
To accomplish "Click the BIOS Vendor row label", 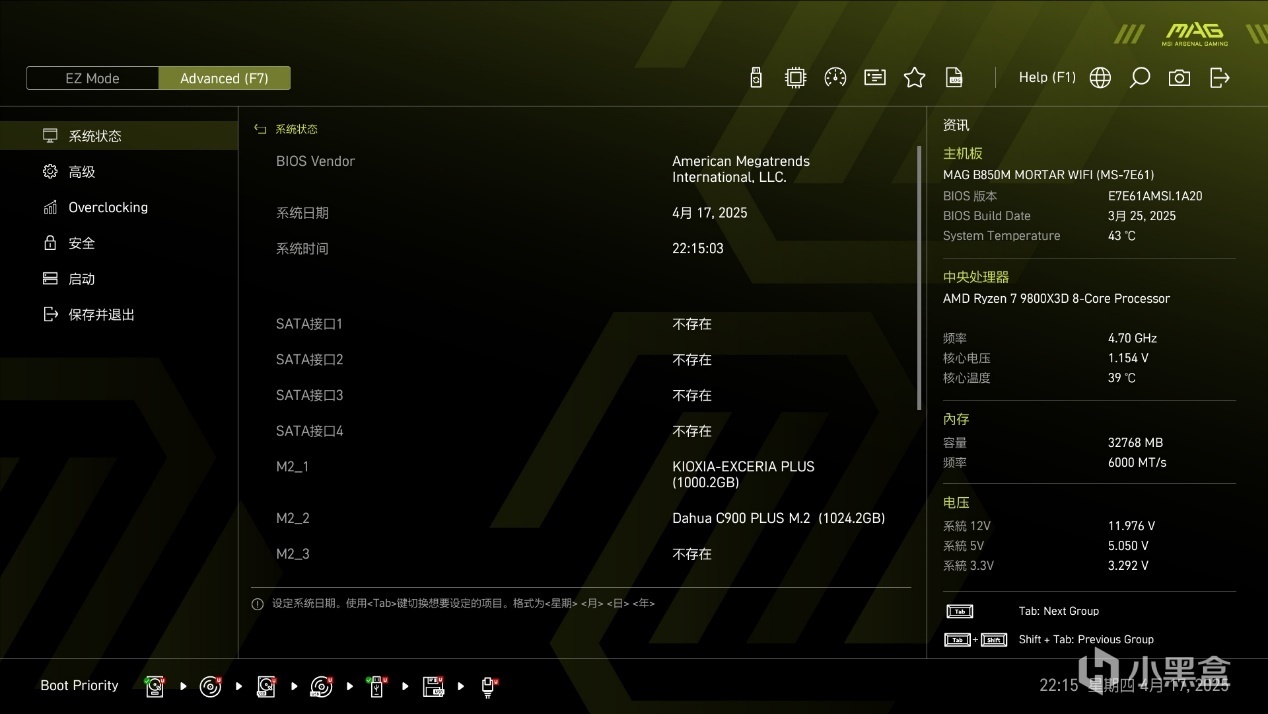I will [315, 161].
